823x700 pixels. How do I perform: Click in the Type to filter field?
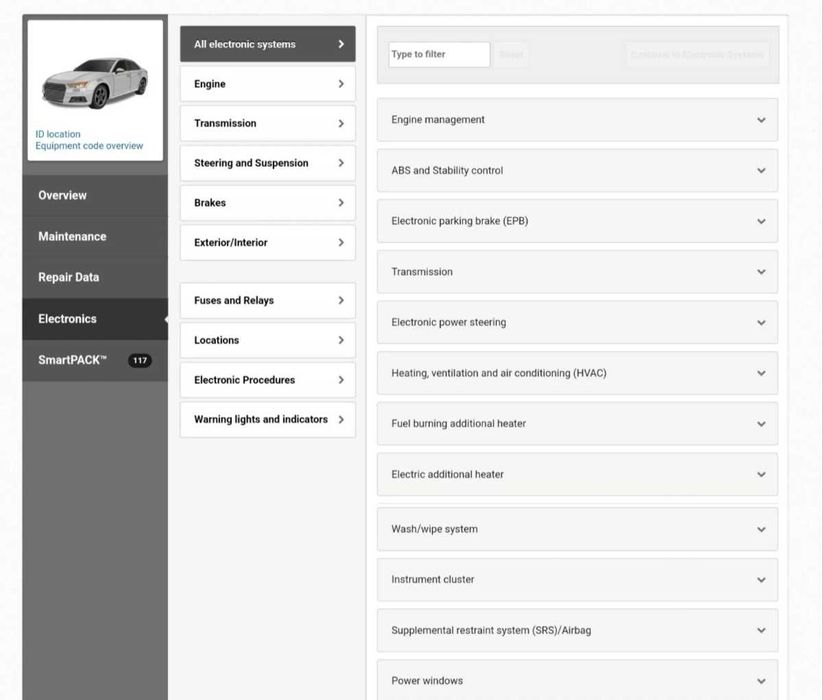click(439, 55)
